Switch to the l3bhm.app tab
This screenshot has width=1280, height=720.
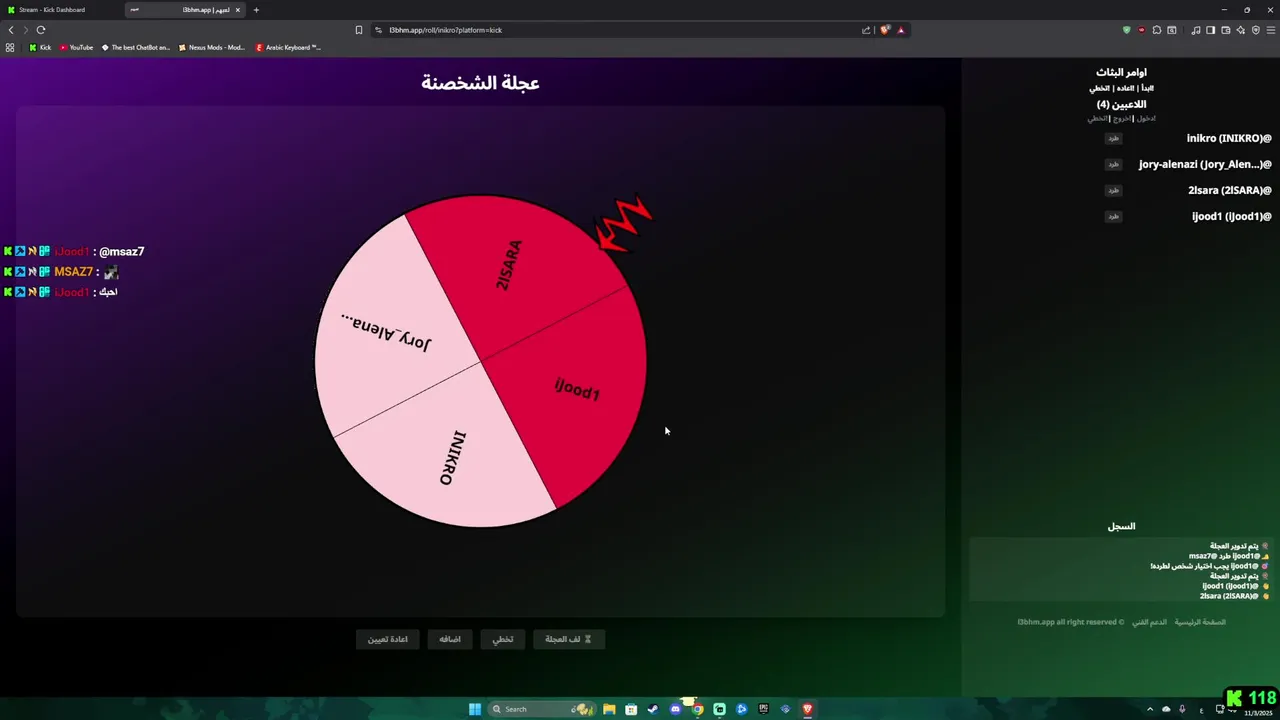pos(185,10)
